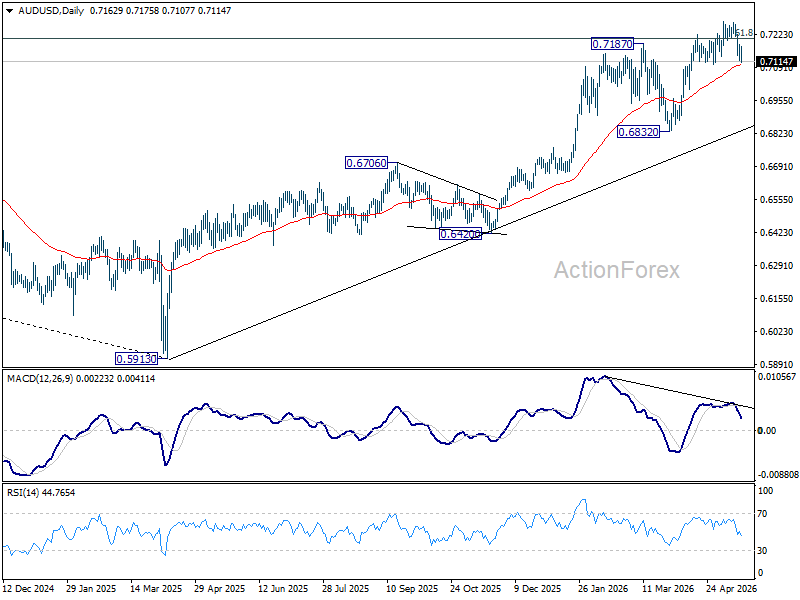Click the 10 Sep 2025 date marker
800x600 pixels.
(412, 588)
